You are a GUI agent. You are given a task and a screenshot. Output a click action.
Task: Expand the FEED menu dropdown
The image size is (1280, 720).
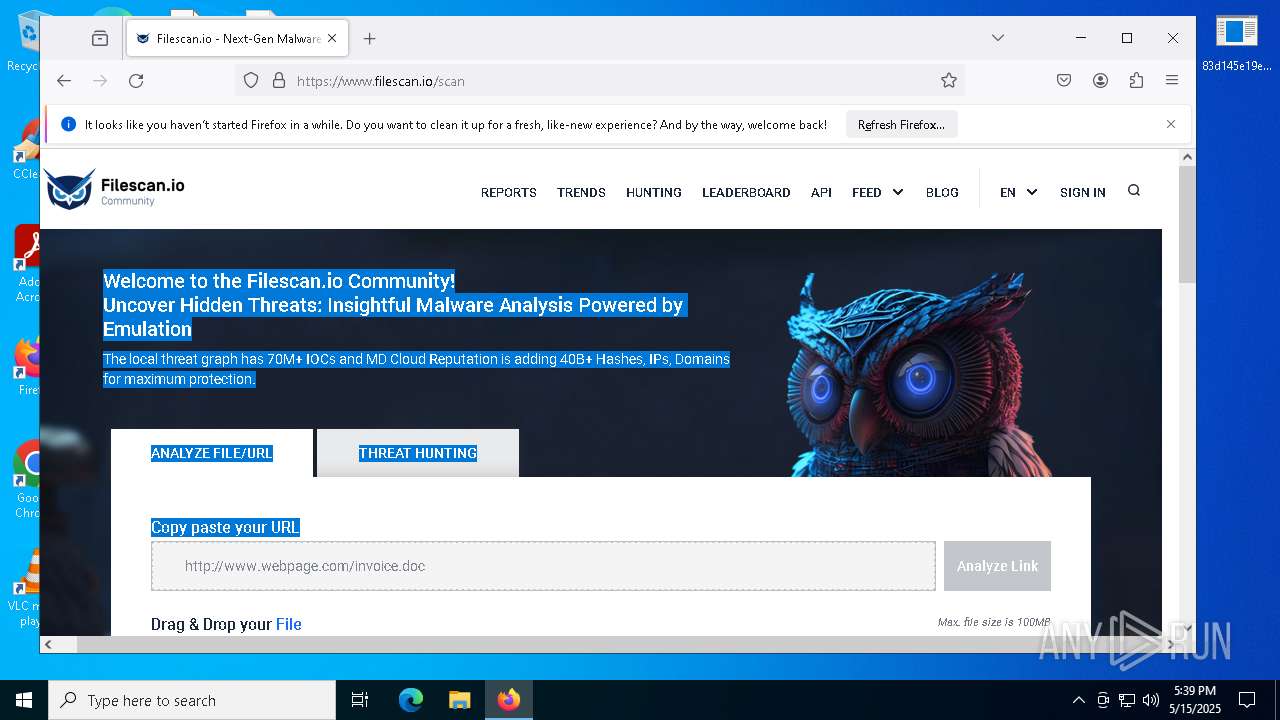878,192
